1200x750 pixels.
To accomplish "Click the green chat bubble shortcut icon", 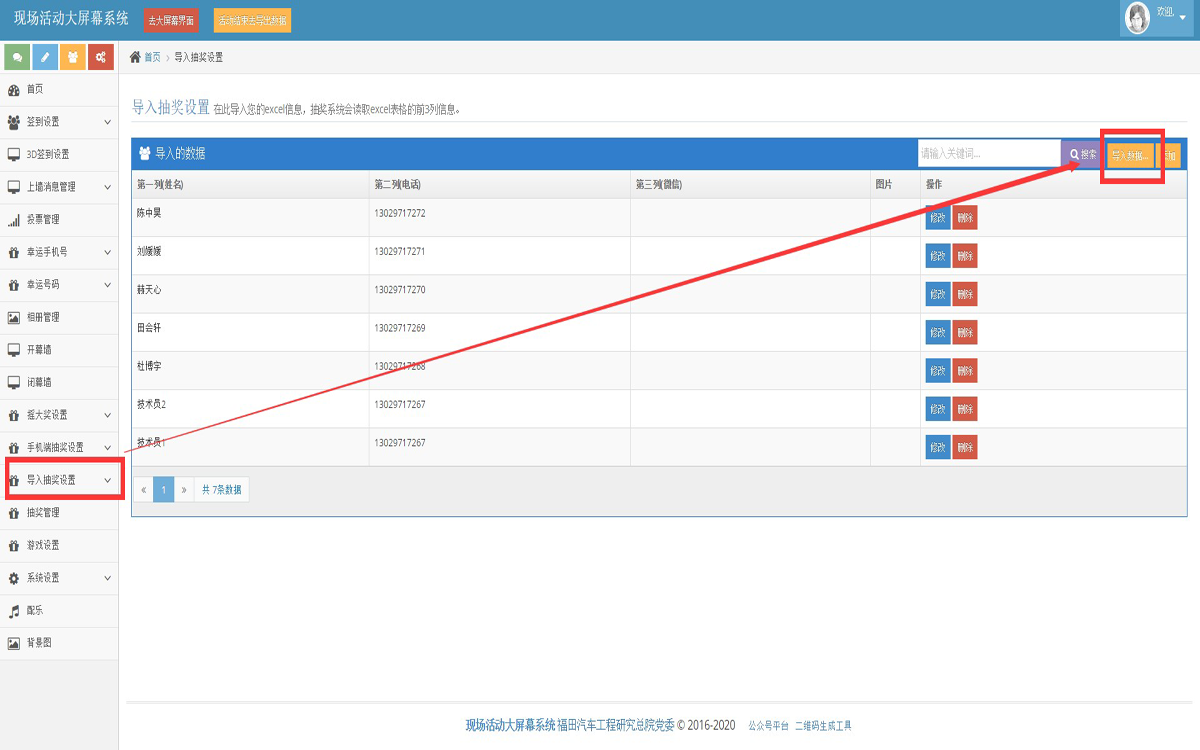I will (17, 57).
